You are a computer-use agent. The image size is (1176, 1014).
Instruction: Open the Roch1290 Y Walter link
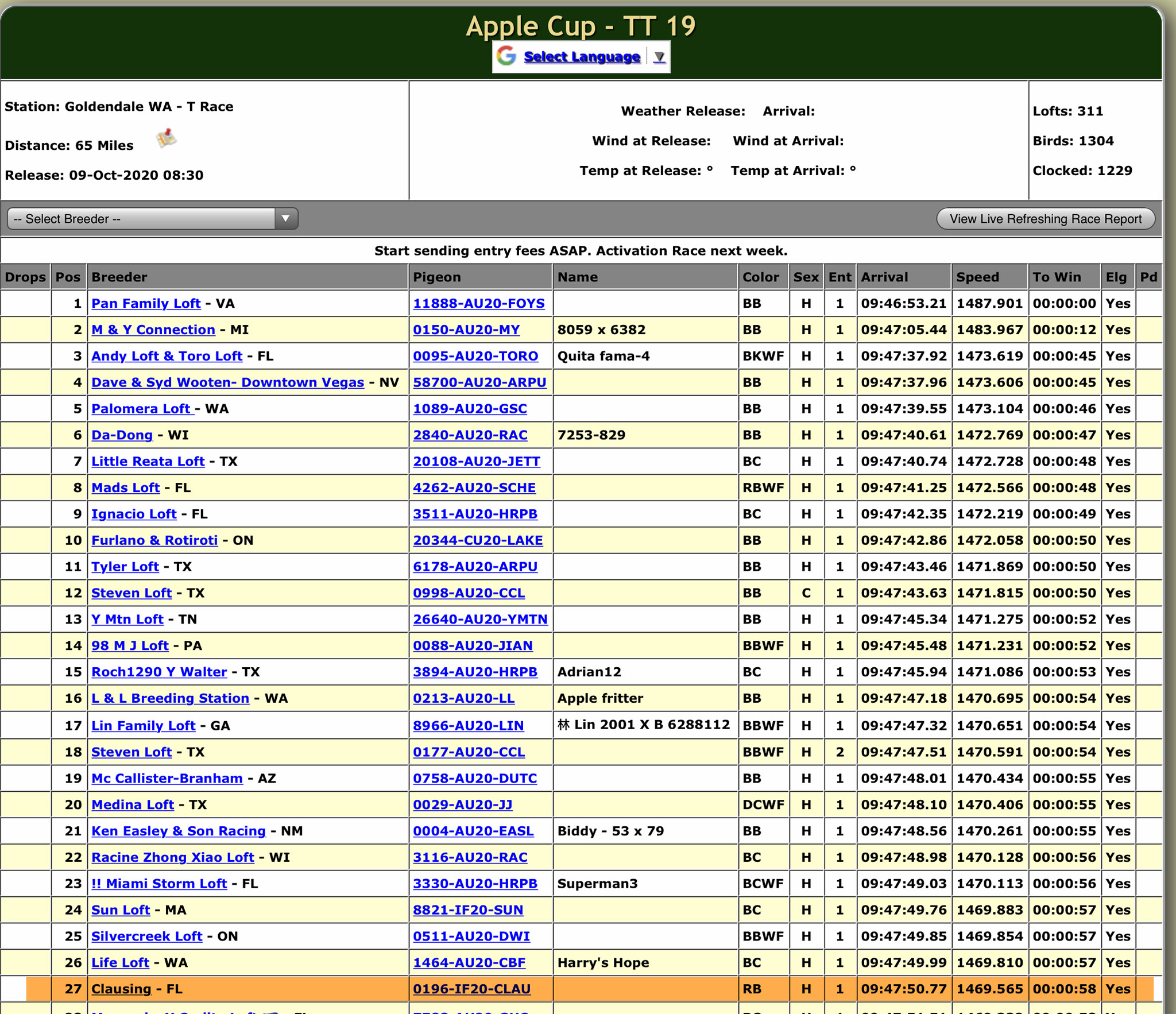click(159, 673)
